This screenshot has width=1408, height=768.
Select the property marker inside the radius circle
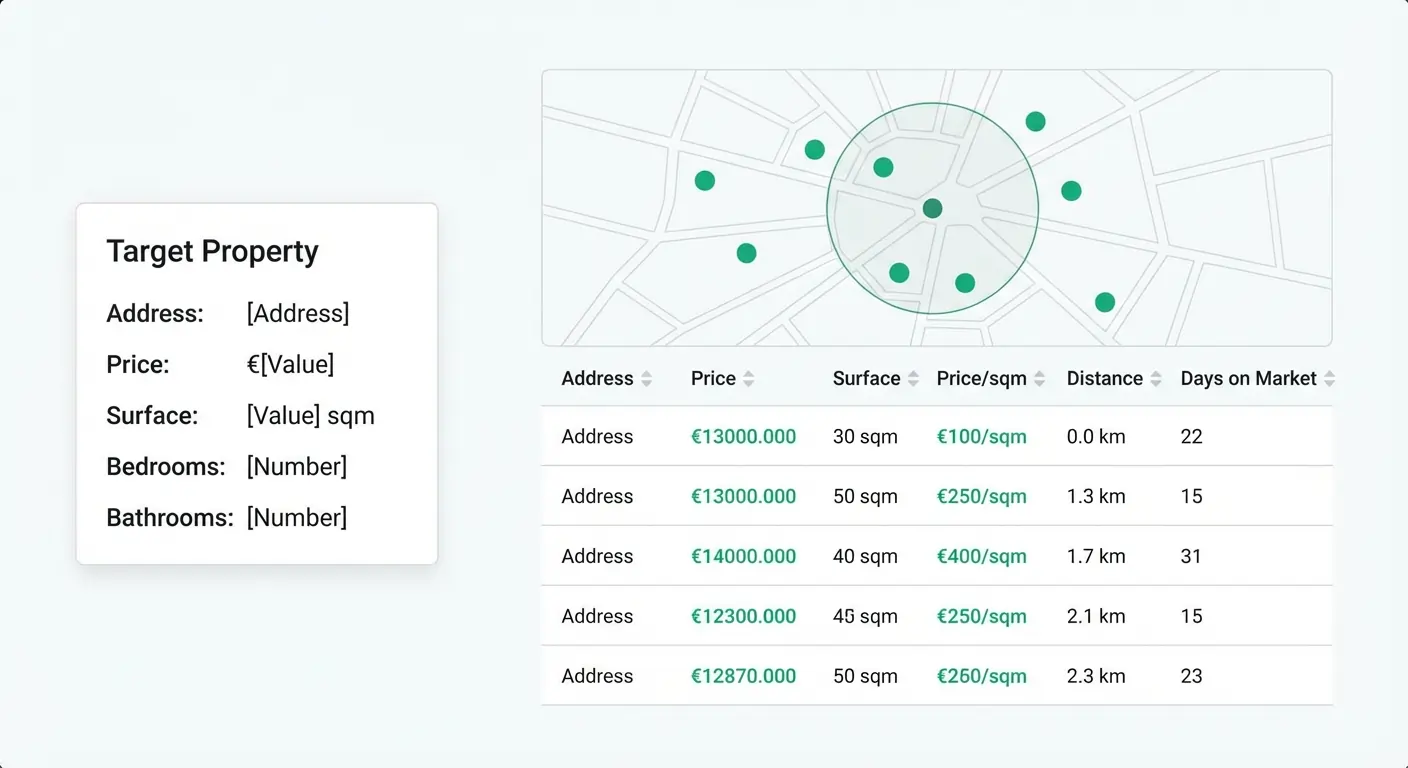(883, 167)
